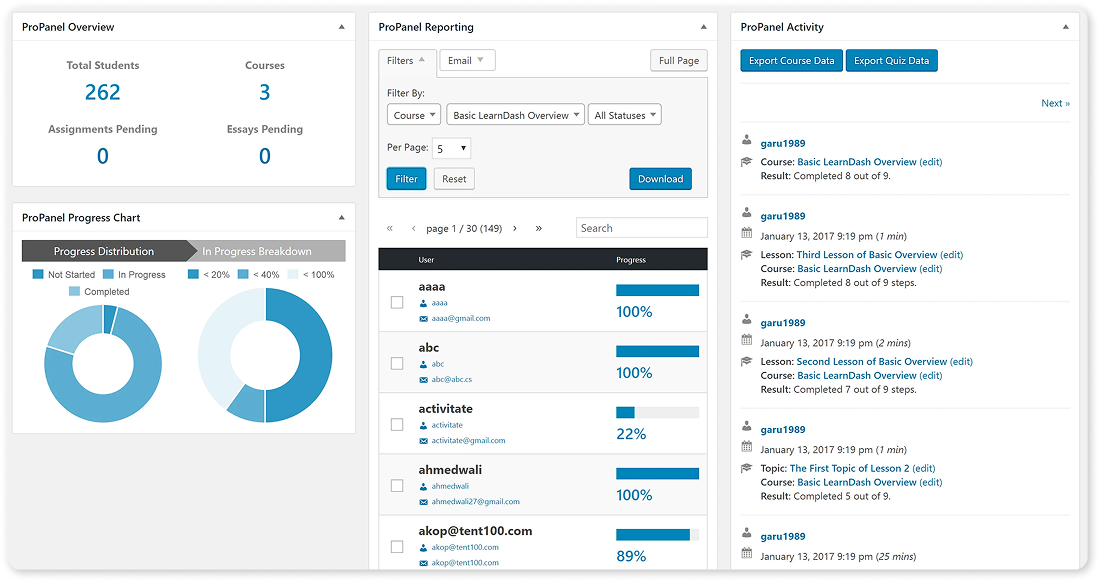The image size is (1100, 583).
Task: Click calendar icon beside 9:19 pm (2 mins)
Action: (x=746, y=340)
